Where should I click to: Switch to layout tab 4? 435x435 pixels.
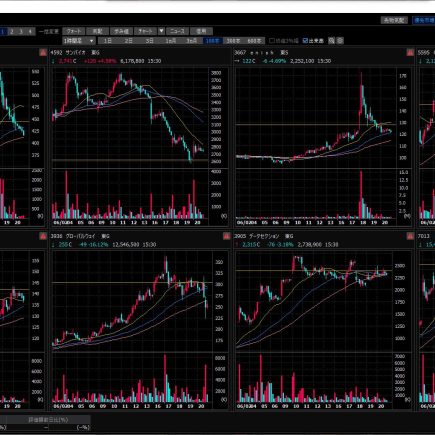tap(30, 31)
